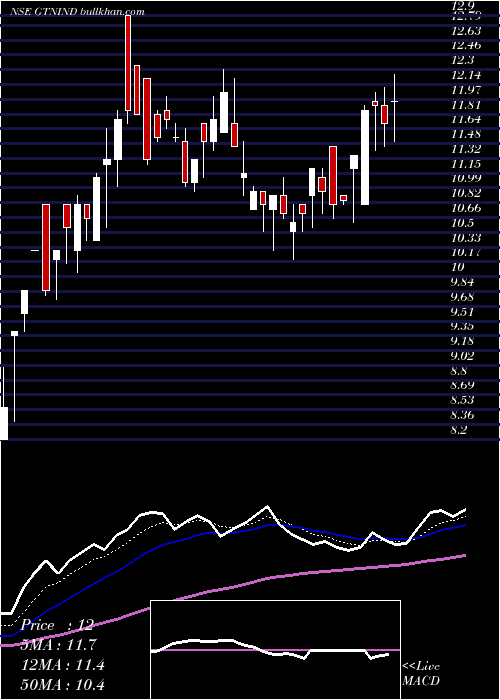Click the 10.99 price axis label
500x700 pixels.
tap(466, 178)
